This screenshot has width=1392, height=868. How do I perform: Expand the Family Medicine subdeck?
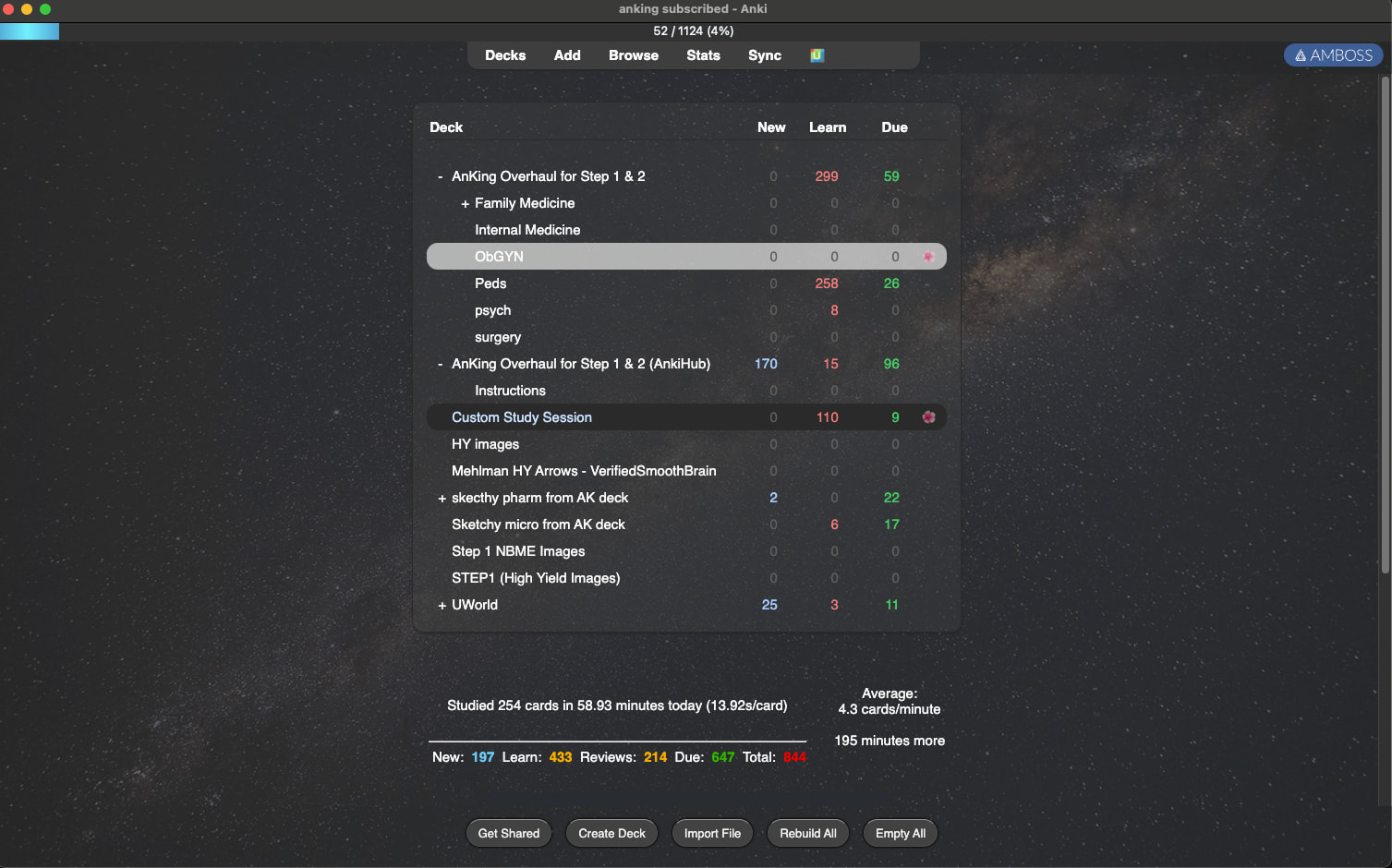465,204
